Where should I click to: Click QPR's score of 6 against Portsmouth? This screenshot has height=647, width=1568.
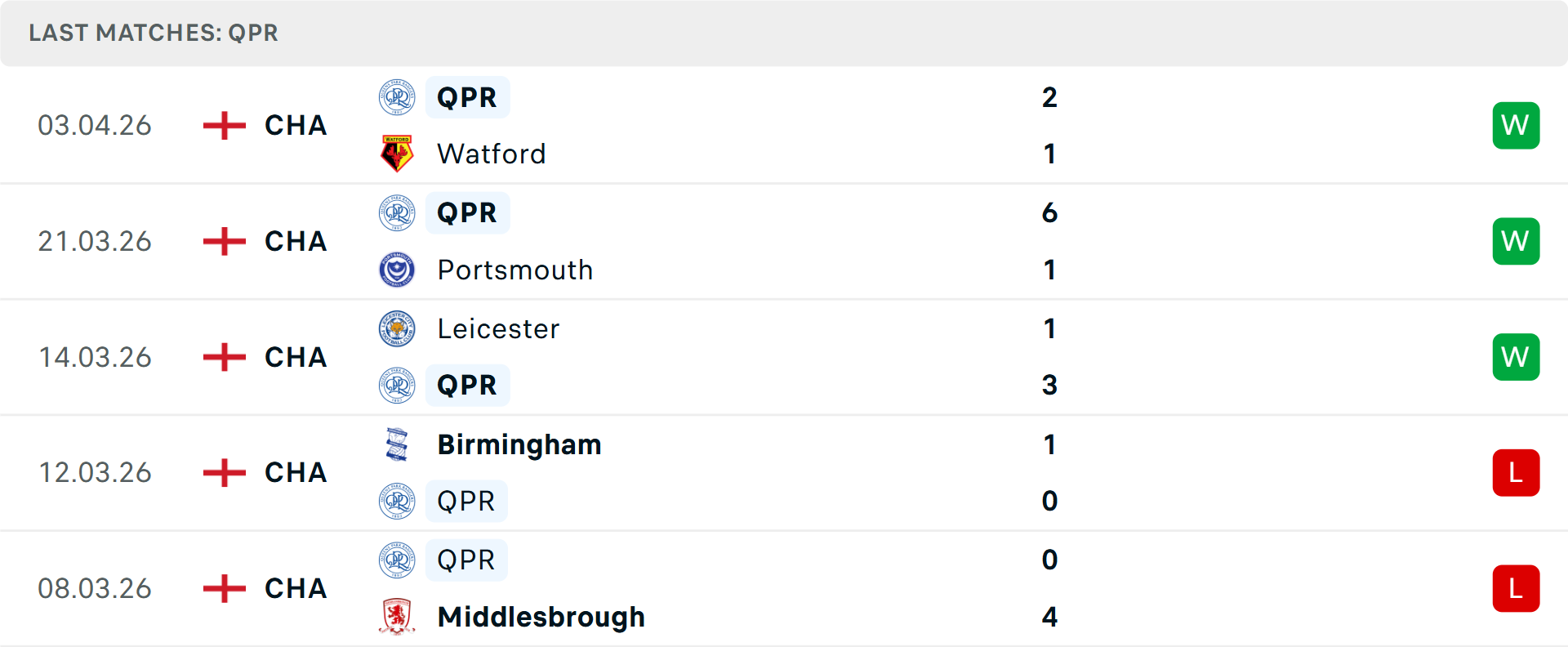point(1049,212)
